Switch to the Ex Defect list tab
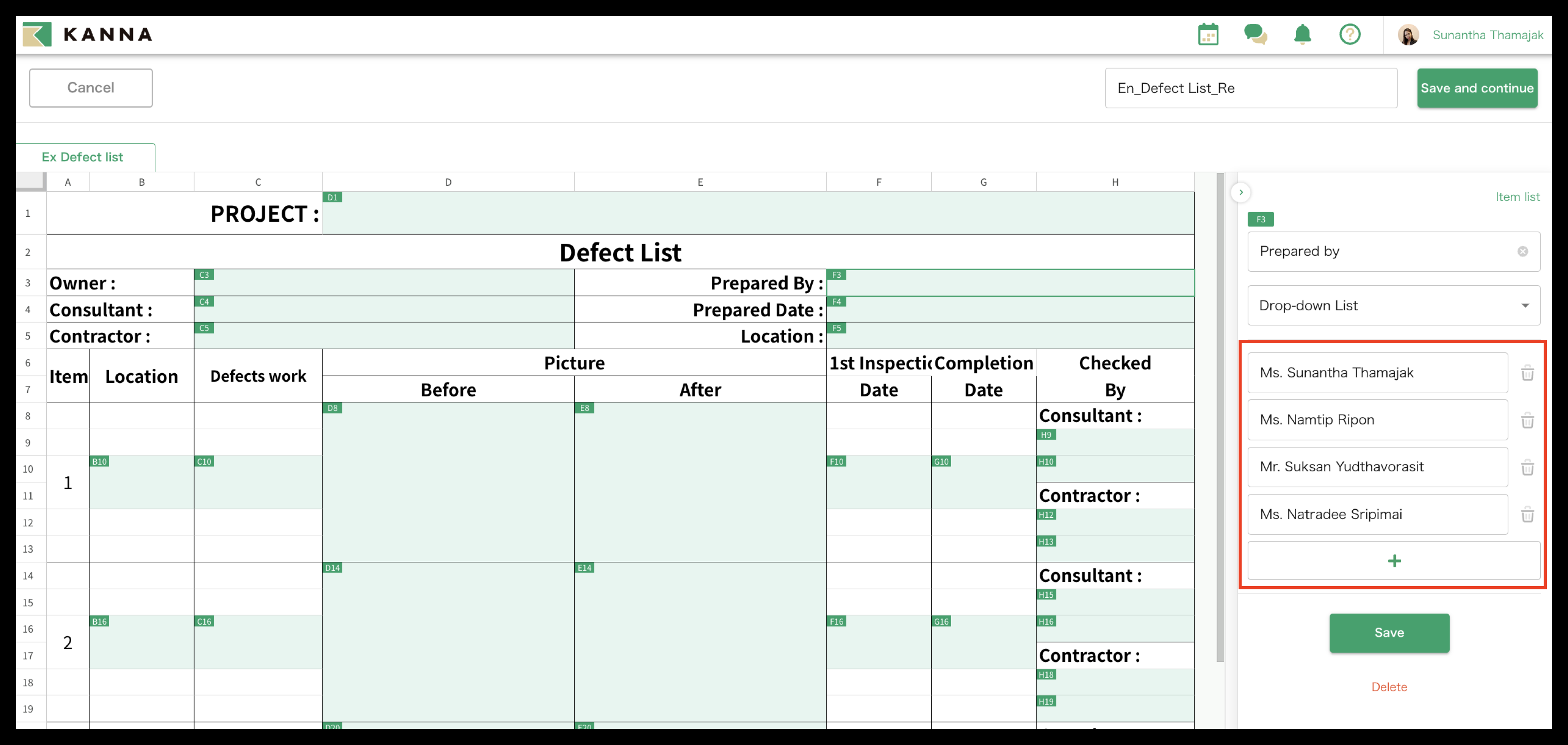Viewport: 1568px width, 745px height. pyautogui.click(x=83, y=157)
